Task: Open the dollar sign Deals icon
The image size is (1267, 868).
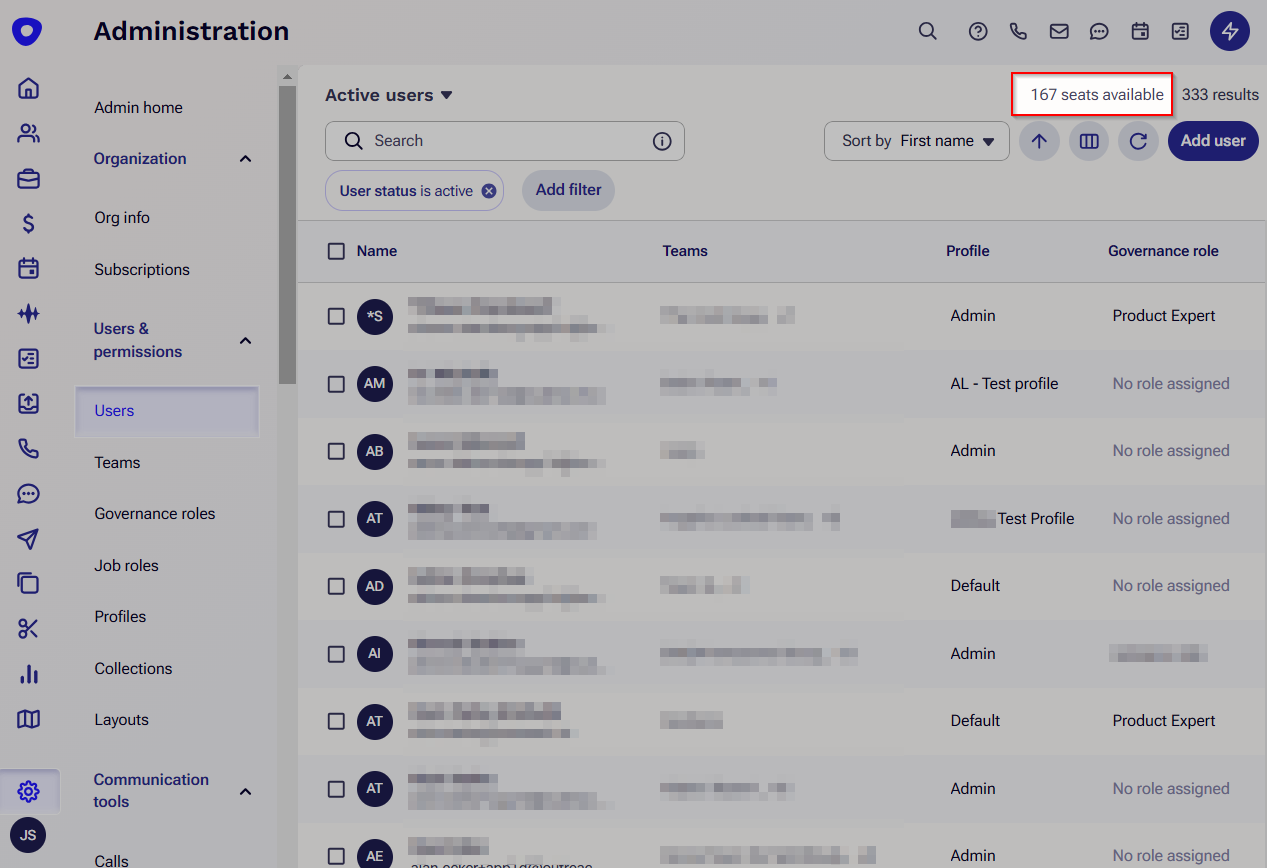Action: 28,224
